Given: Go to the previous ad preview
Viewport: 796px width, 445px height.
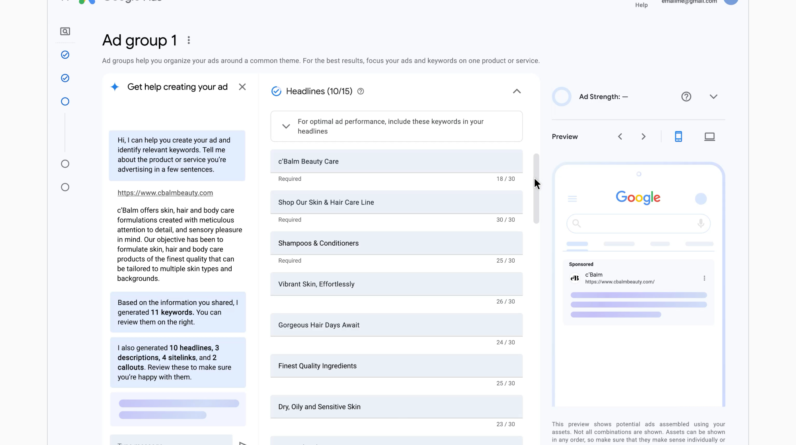Looking at the screenshot, I should (x=619, y=137).
